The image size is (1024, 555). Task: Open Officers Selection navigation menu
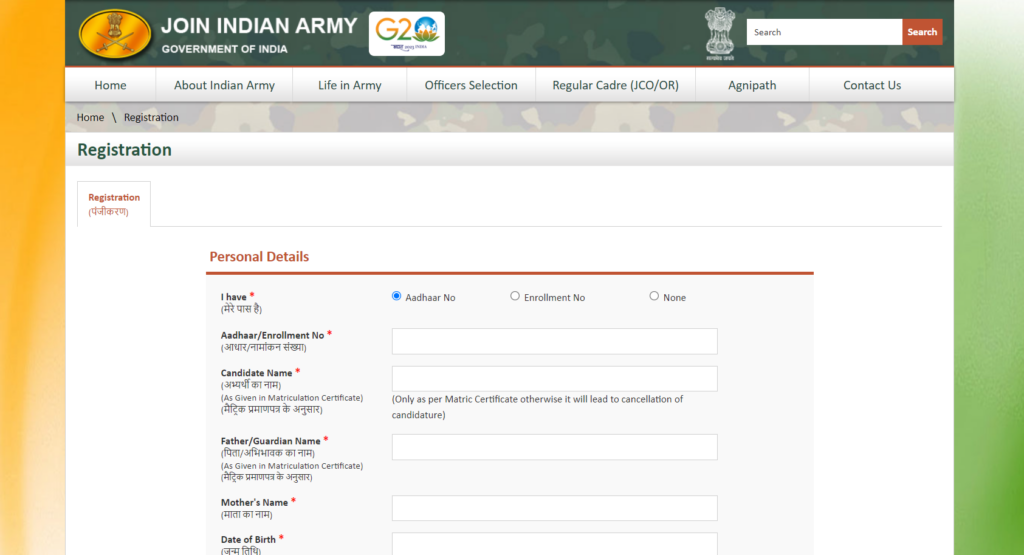coord(471,85)
